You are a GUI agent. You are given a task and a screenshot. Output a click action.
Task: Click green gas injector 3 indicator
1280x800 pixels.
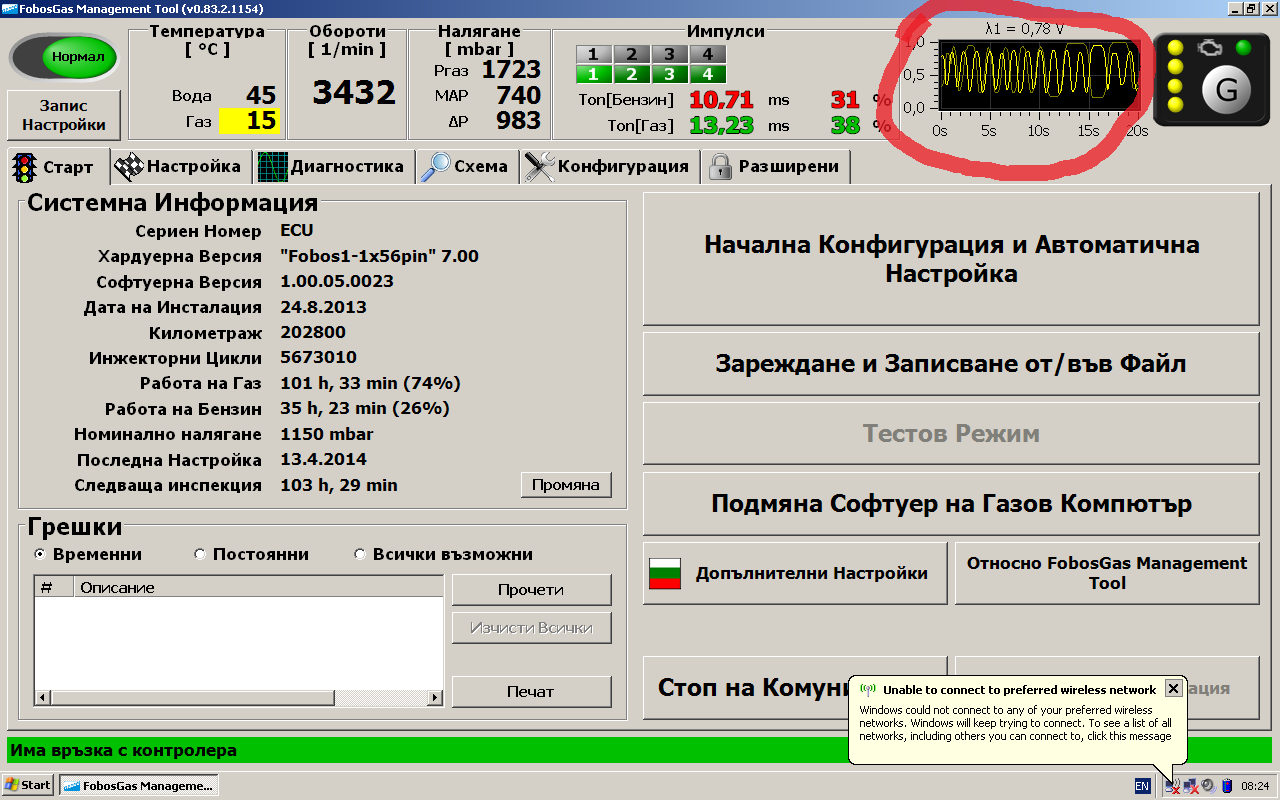[669, 74]
